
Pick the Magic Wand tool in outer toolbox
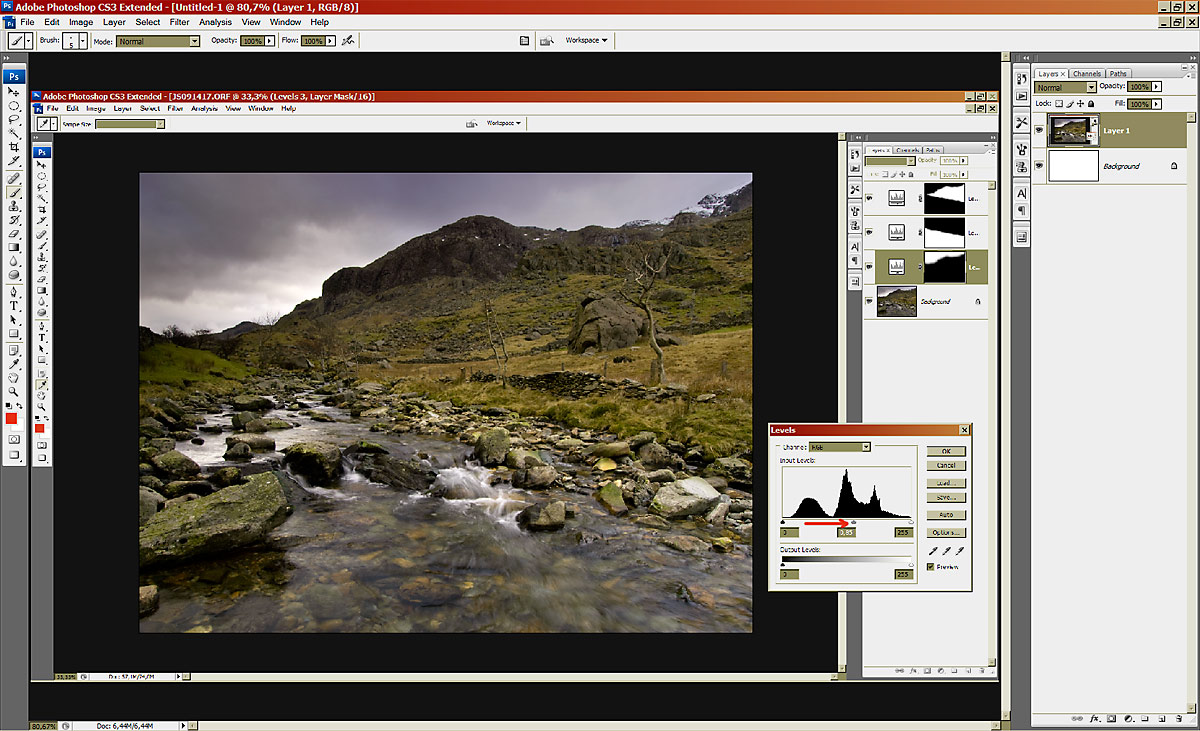coord(14,133)
